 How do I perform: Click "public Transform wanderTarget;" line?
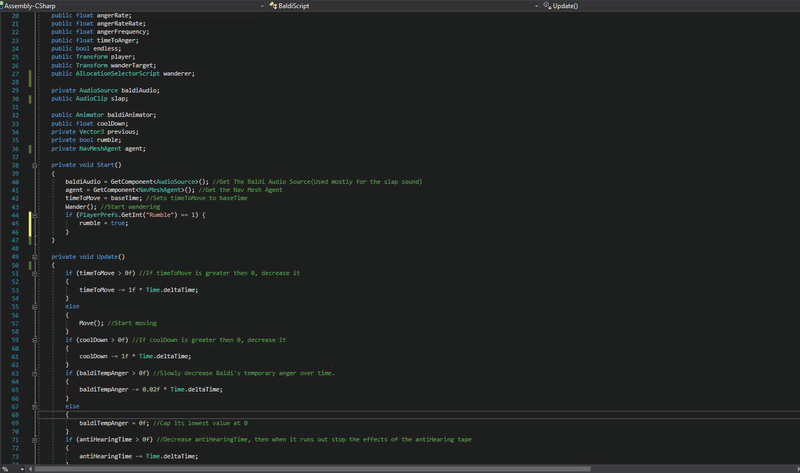[x=104, y=65]
